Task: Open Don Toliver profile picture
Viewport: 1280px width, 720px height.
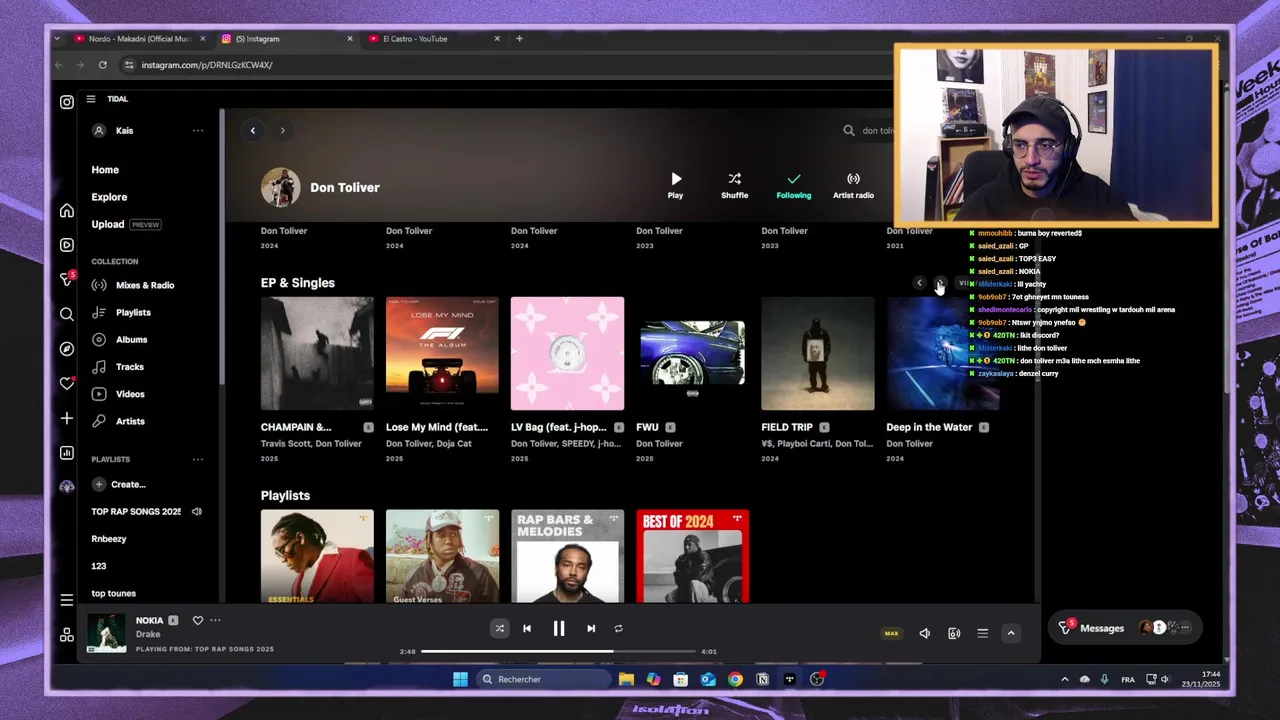Action: [281, 187]
